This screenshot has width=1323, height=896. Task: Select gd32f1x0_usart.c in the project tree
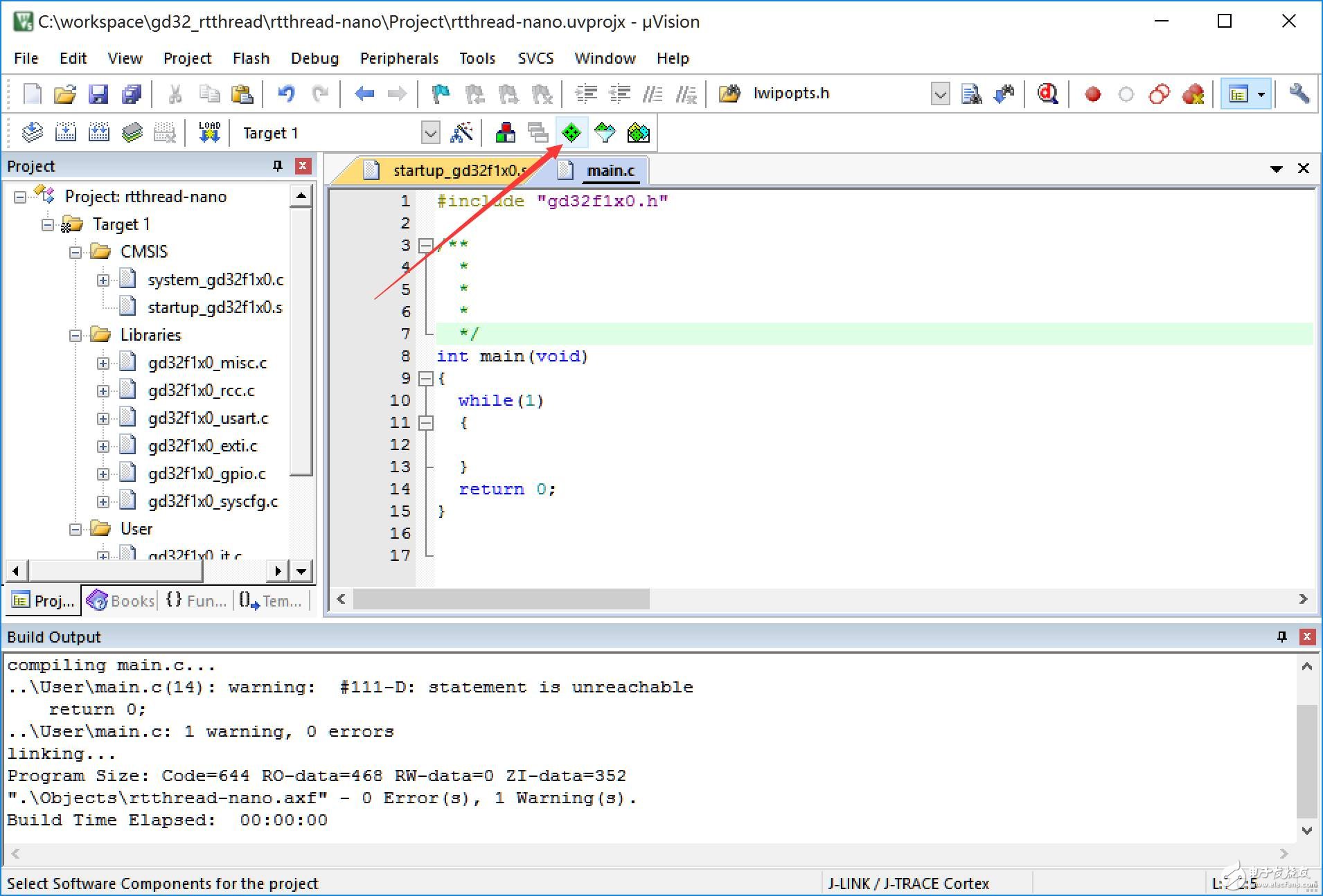click(207, 418)
